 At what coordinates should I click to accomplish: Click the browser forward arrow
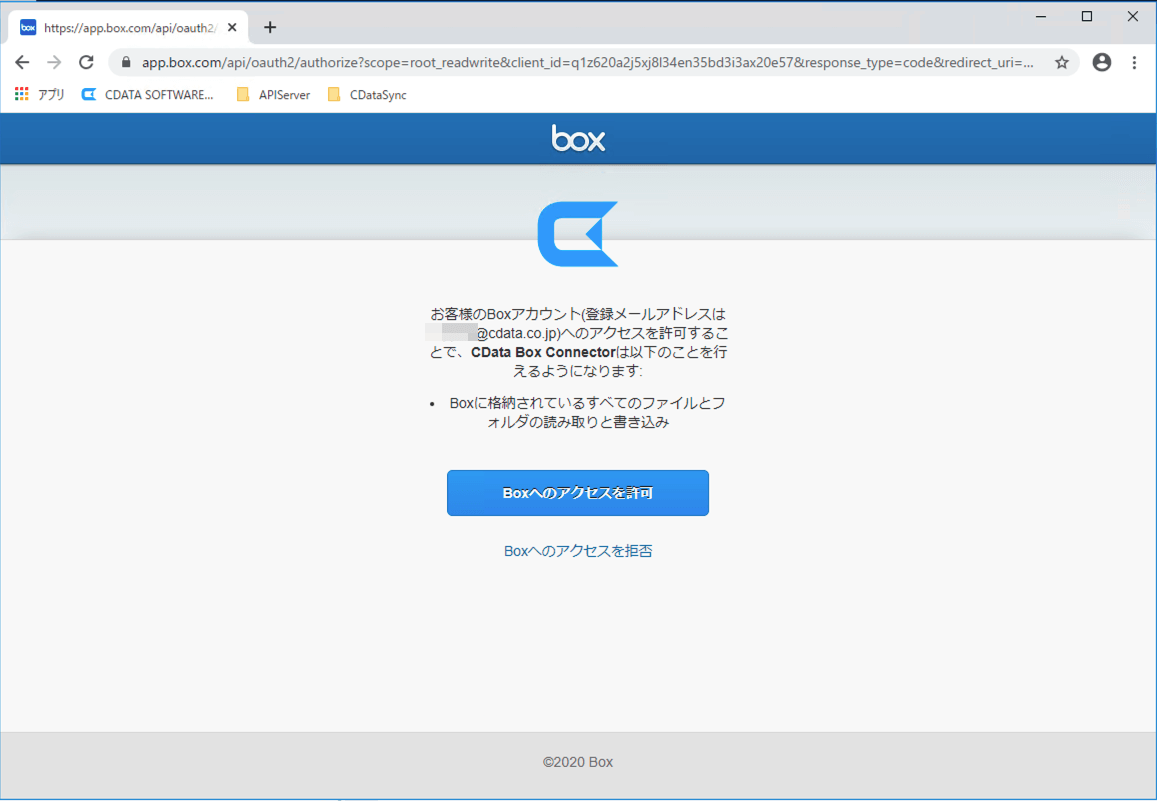coord(54,63)
